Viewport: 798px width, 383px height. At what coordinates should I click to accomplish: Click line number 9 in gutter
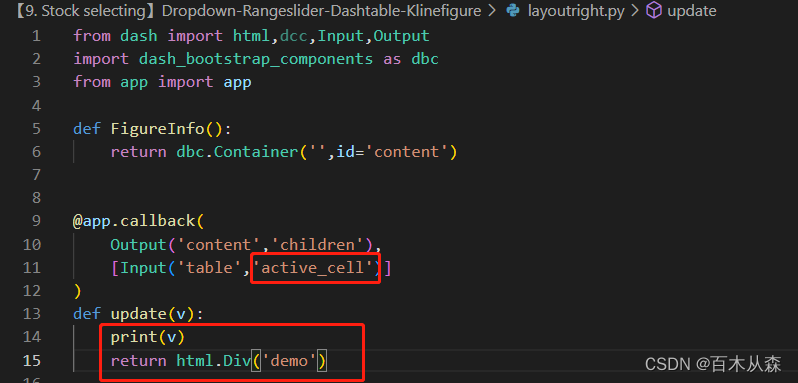pos(36,221)
